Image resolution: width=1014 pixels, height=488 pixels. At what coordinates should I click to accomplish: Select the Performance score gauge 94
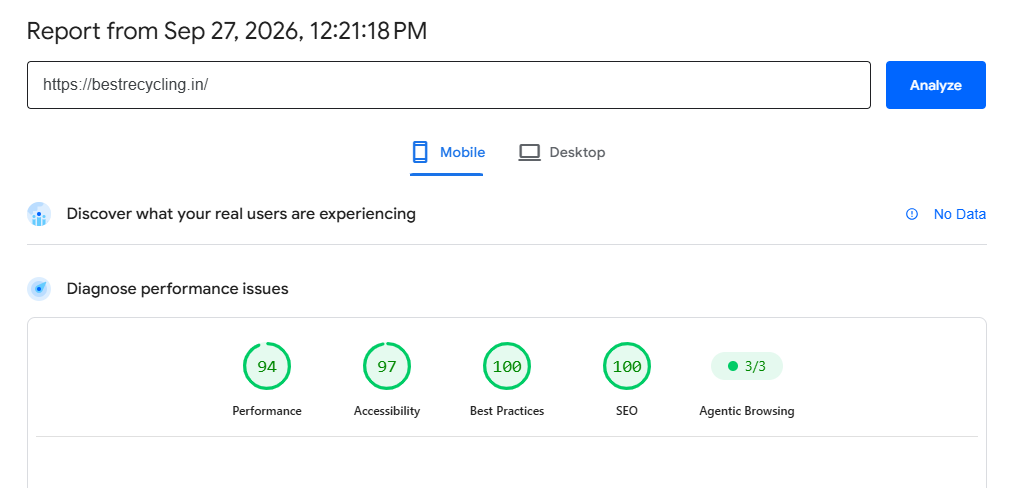[x=267, y=366]
